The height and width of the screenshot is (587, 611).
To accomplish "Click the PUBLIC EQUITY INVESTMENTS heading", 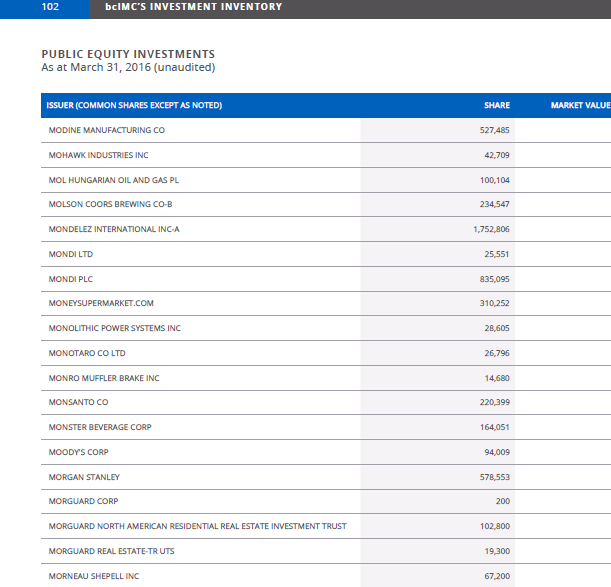I will click(x=128, y=54).
